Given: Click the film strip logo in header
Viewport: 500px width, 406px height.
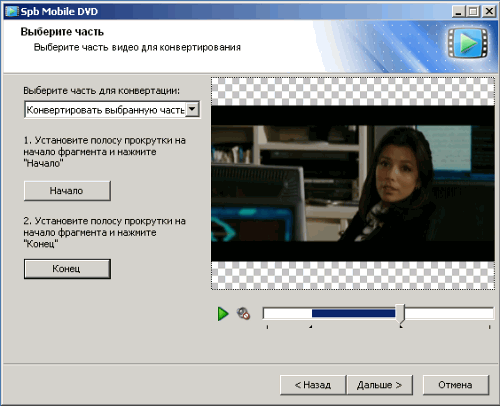Looking at the screenshot, I should [x=468, y=43].
